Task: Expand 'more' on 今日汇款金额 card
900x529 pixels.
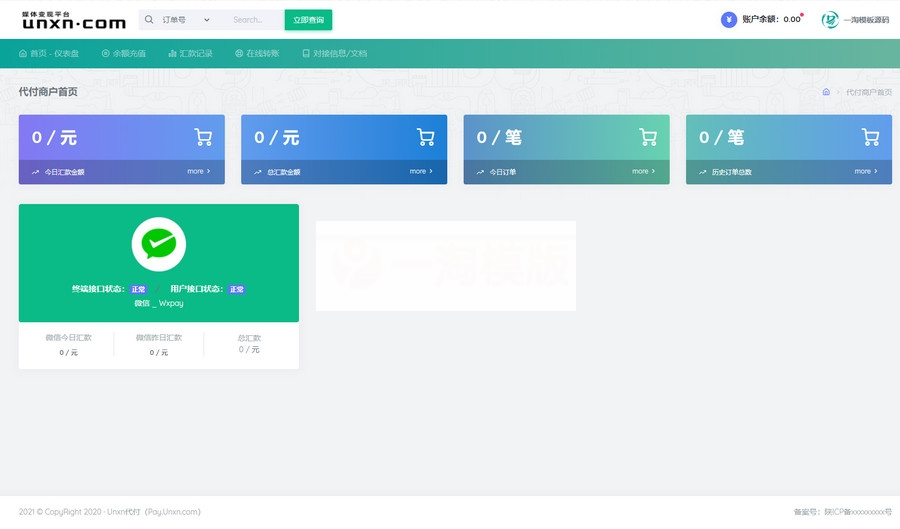Action: point(198,172)
